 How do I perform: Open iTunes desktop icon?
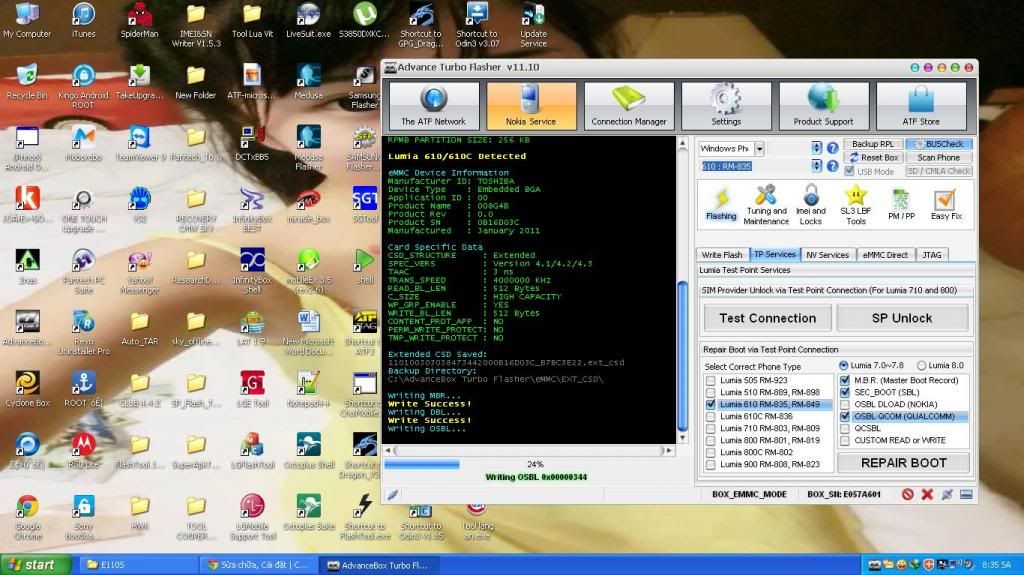(x=83, y=21)
